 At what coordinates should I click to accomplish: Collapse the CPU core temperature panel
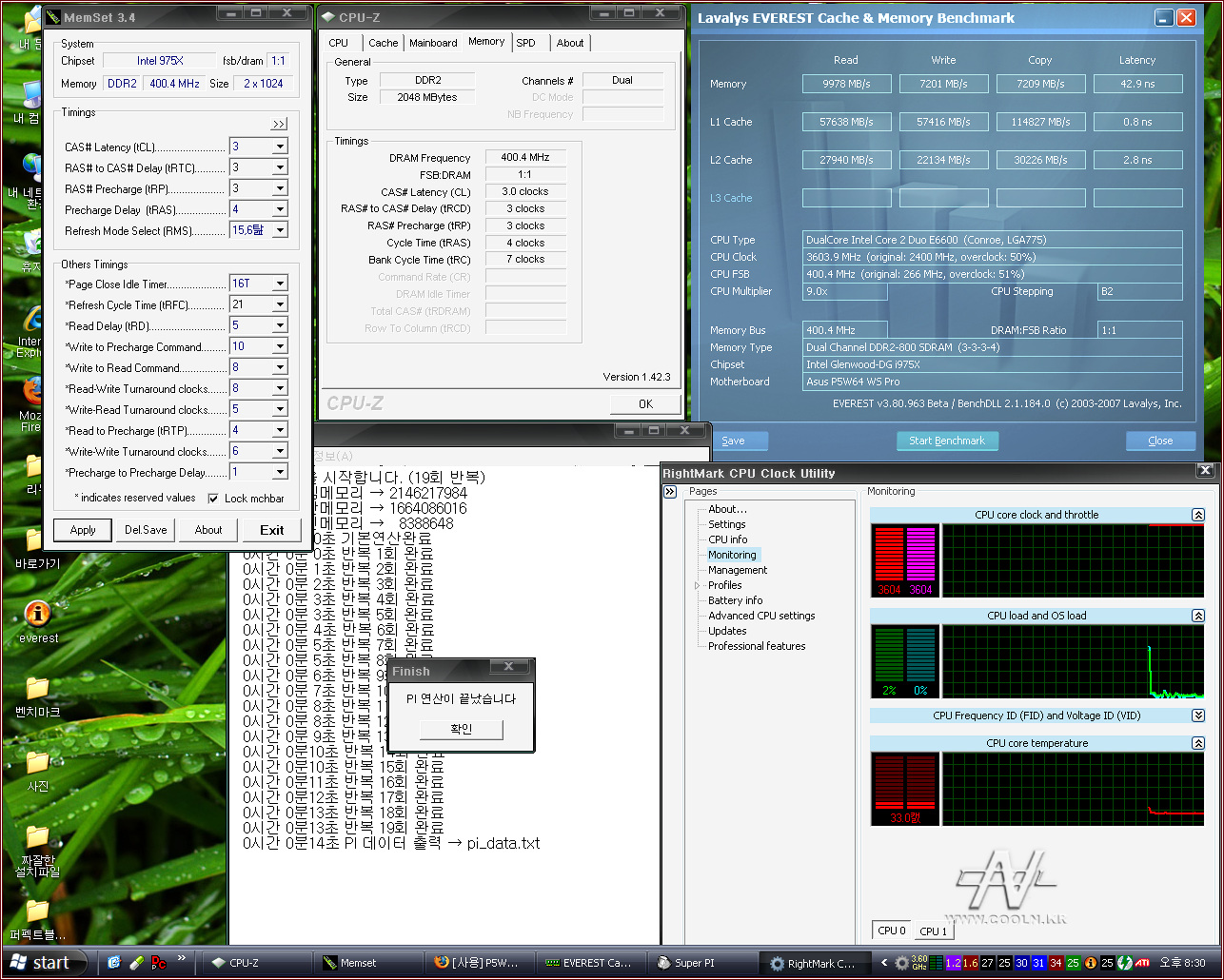pos(1197,743)
